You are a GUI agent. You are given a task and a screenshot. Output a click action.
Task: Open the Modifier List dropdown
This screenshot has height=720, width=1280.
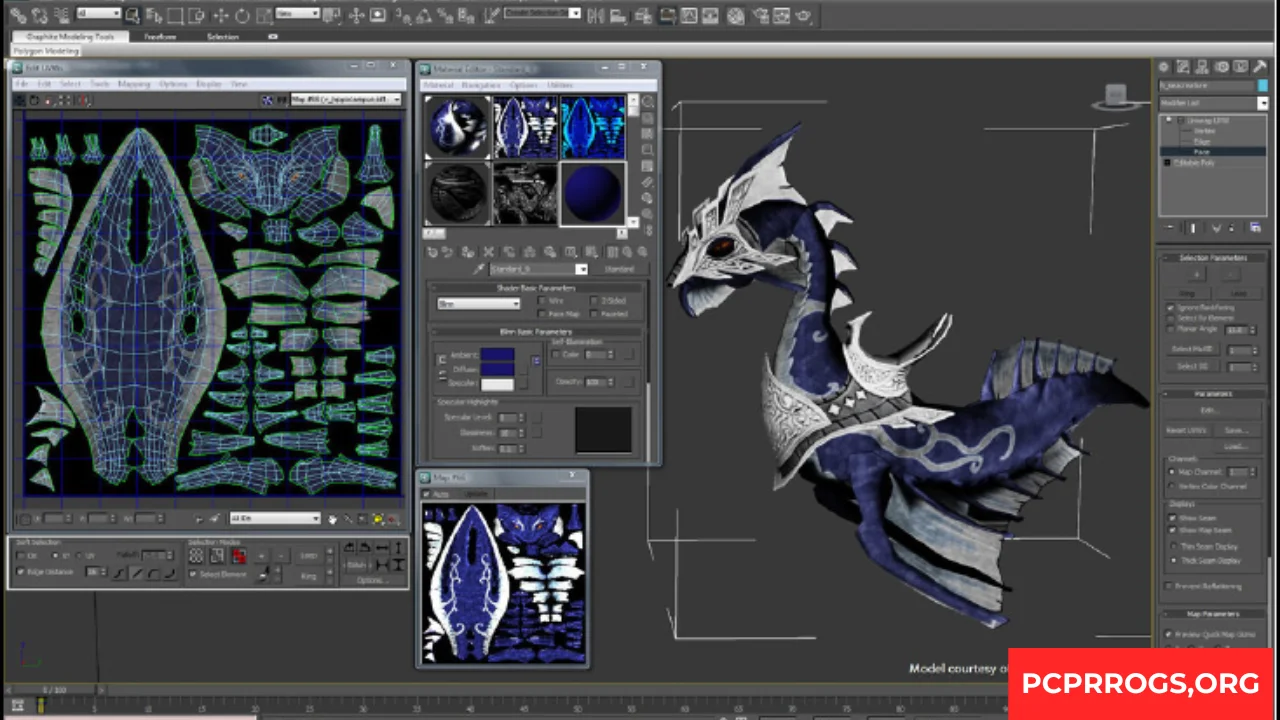[1213, 103]
